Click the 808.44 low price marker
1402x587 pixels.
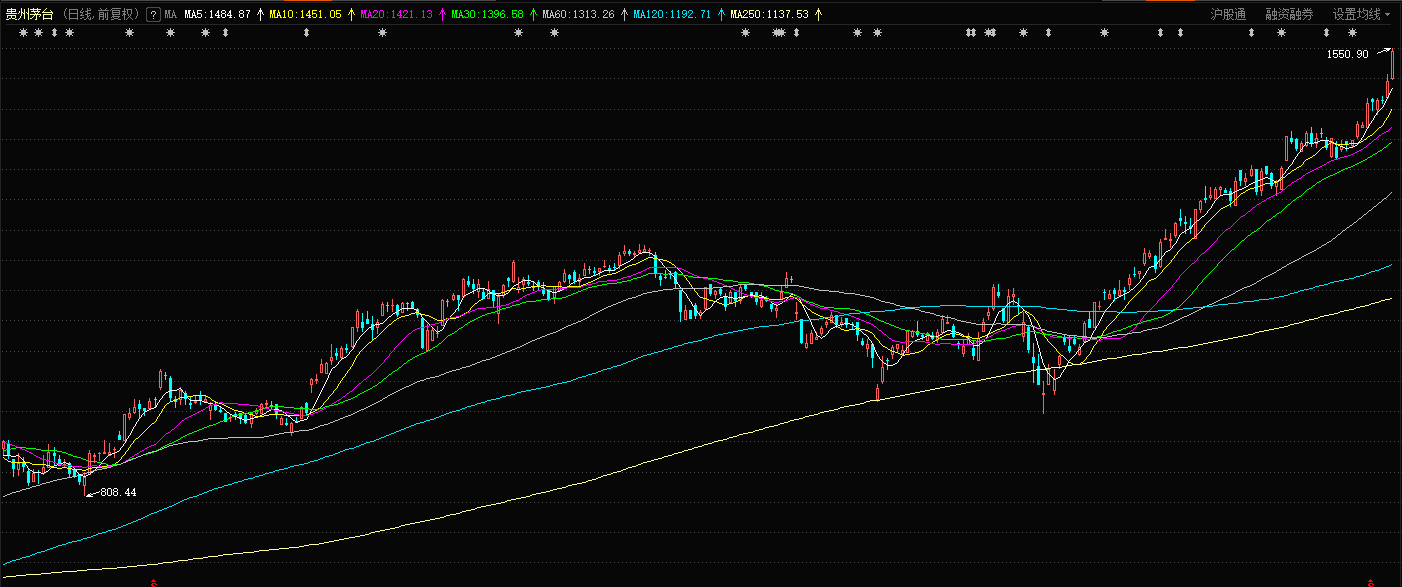click(117, 492)
